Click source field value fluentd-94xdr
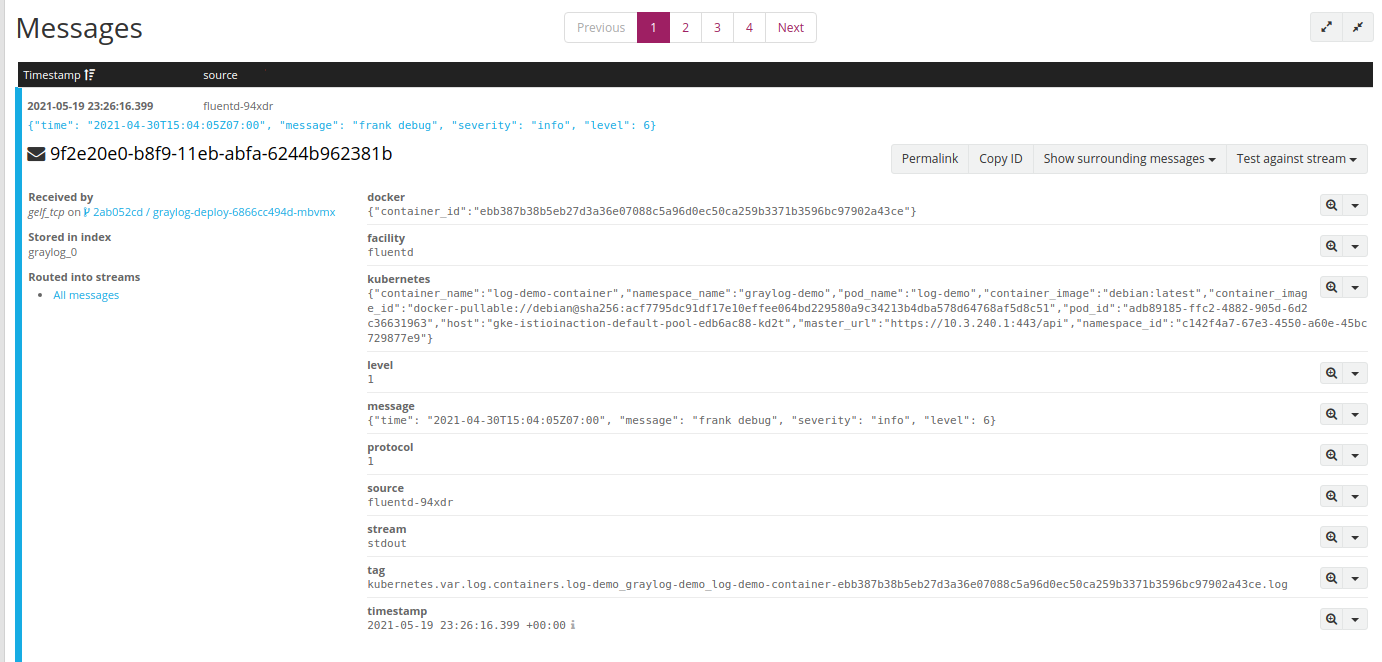 pyautogui.click(x=410, y=502)
